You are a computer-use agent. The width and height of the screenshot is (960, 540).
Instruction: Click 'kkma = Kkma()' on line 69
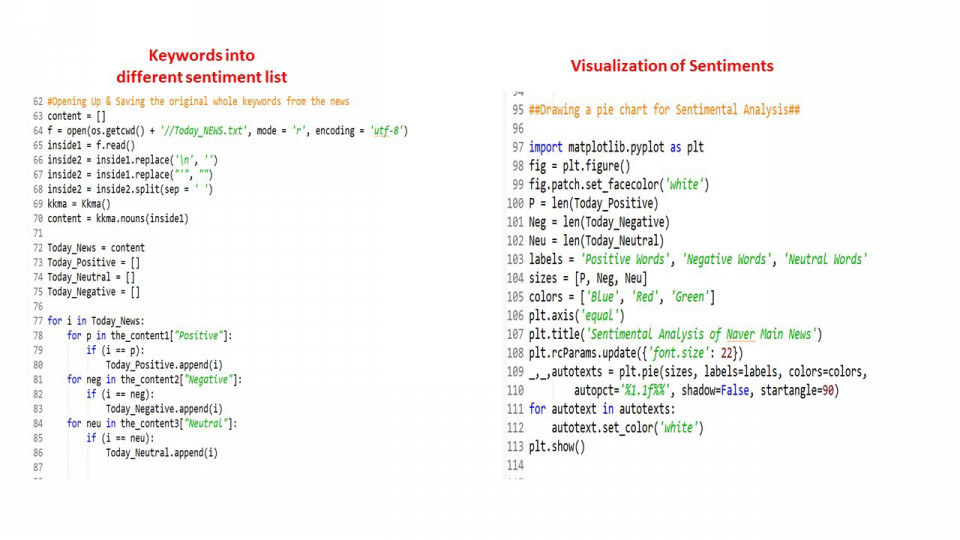[x=79, y=204]
